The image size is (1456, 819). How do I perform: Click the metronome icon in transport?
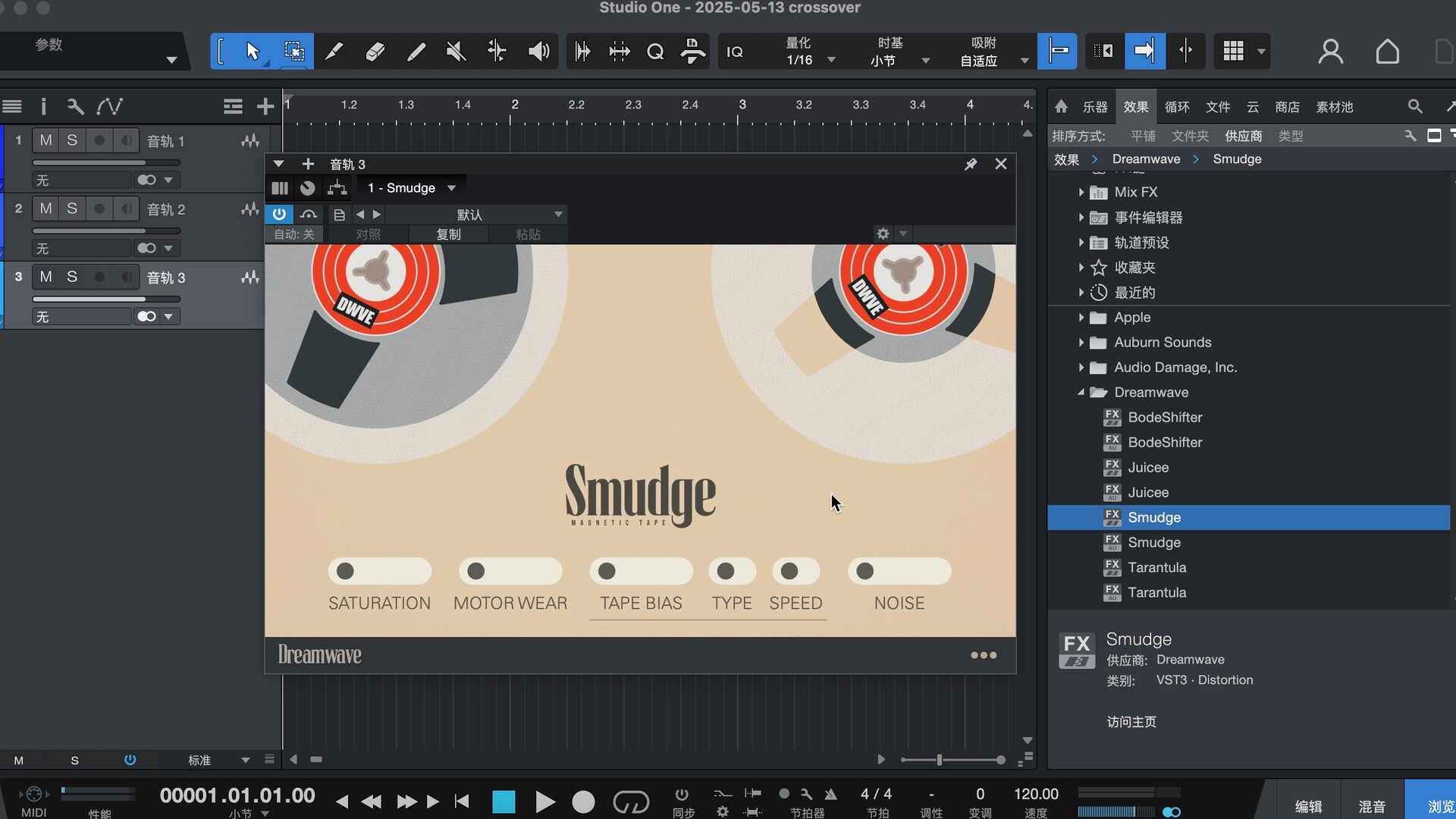click(x=831, y=794)
